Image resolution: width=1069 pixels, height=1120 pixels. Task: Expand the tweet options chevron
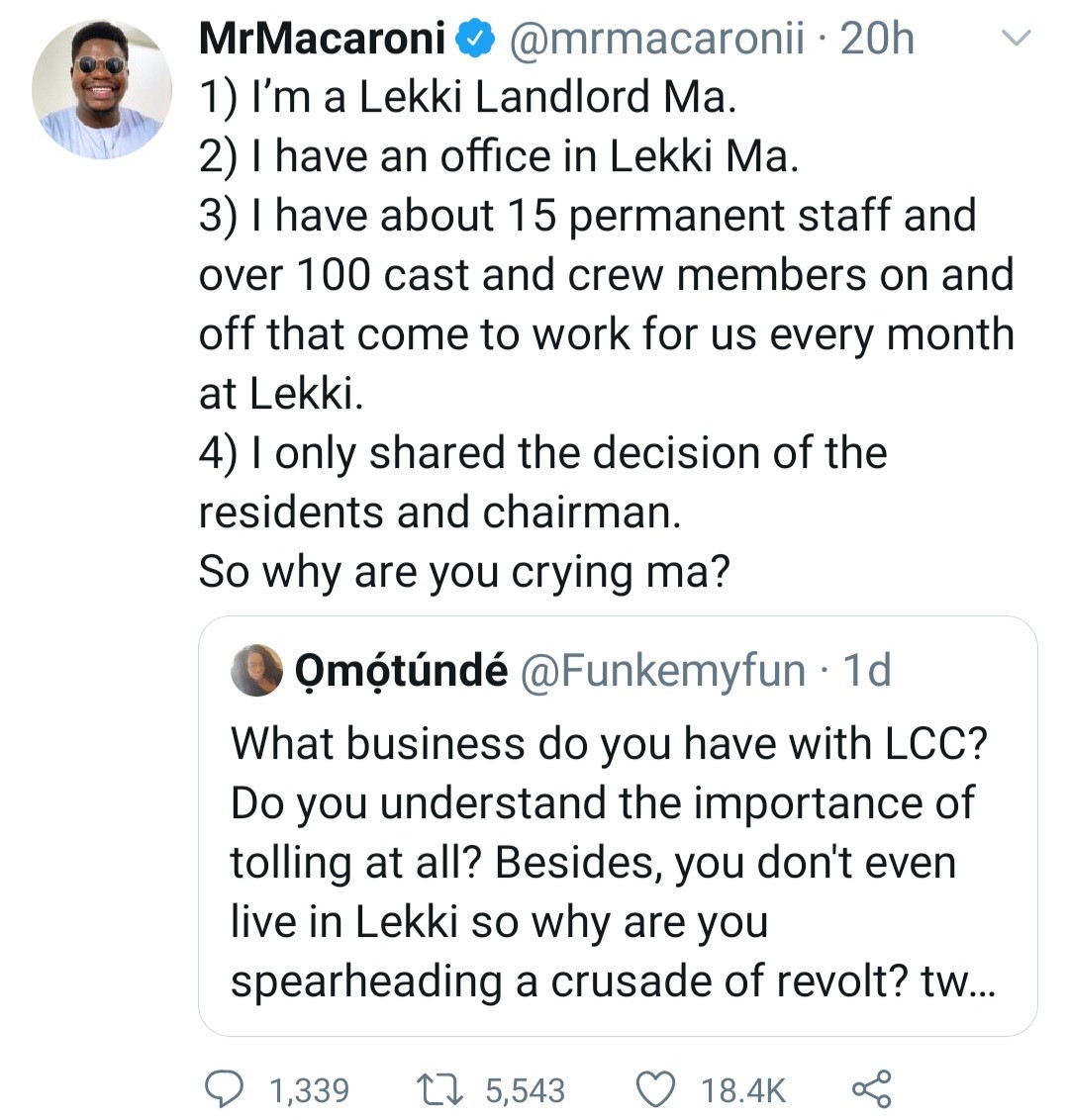tap(1017, 40)
